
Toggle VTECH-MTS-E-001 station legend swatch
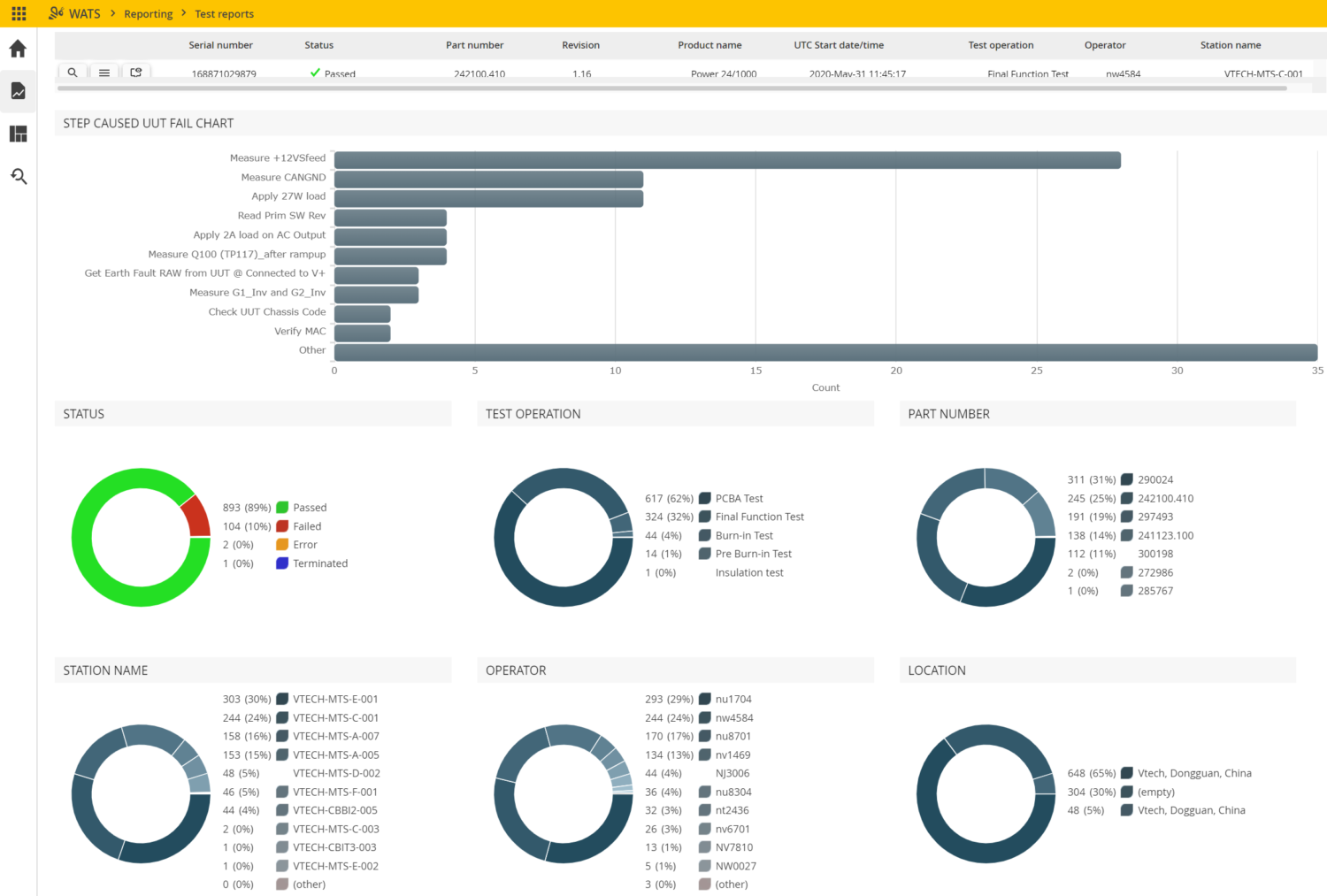282,699
